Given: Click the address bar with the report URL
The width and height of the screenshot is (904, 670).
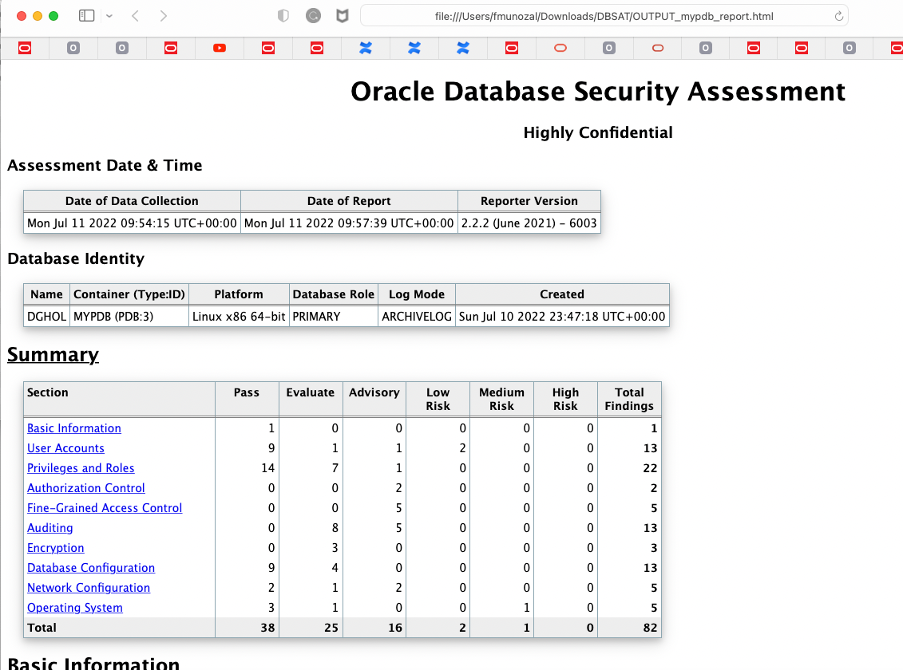Looking at the screenshot, I should click(604, 16).
